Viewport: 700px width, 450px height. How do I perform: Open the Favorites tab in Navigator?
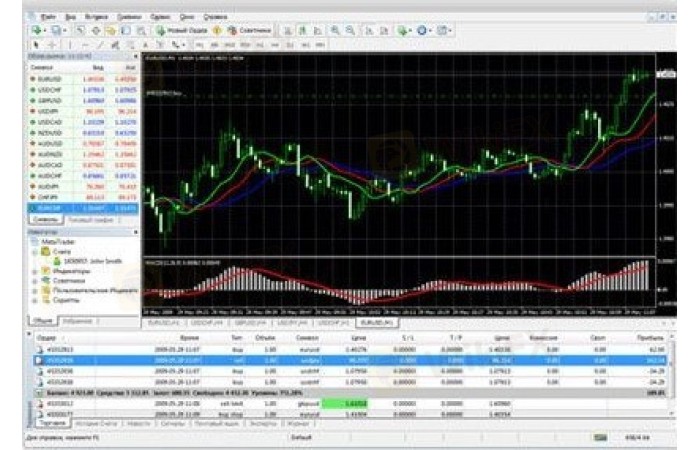78,320
